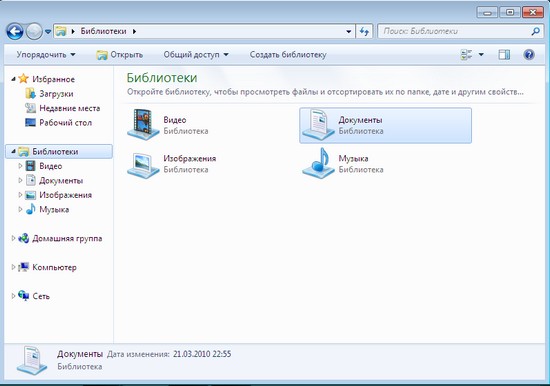The width and height of the screenshot is (550, 386).
Task: Select Изображения in the navigation tree
Action: coord(65,195)
